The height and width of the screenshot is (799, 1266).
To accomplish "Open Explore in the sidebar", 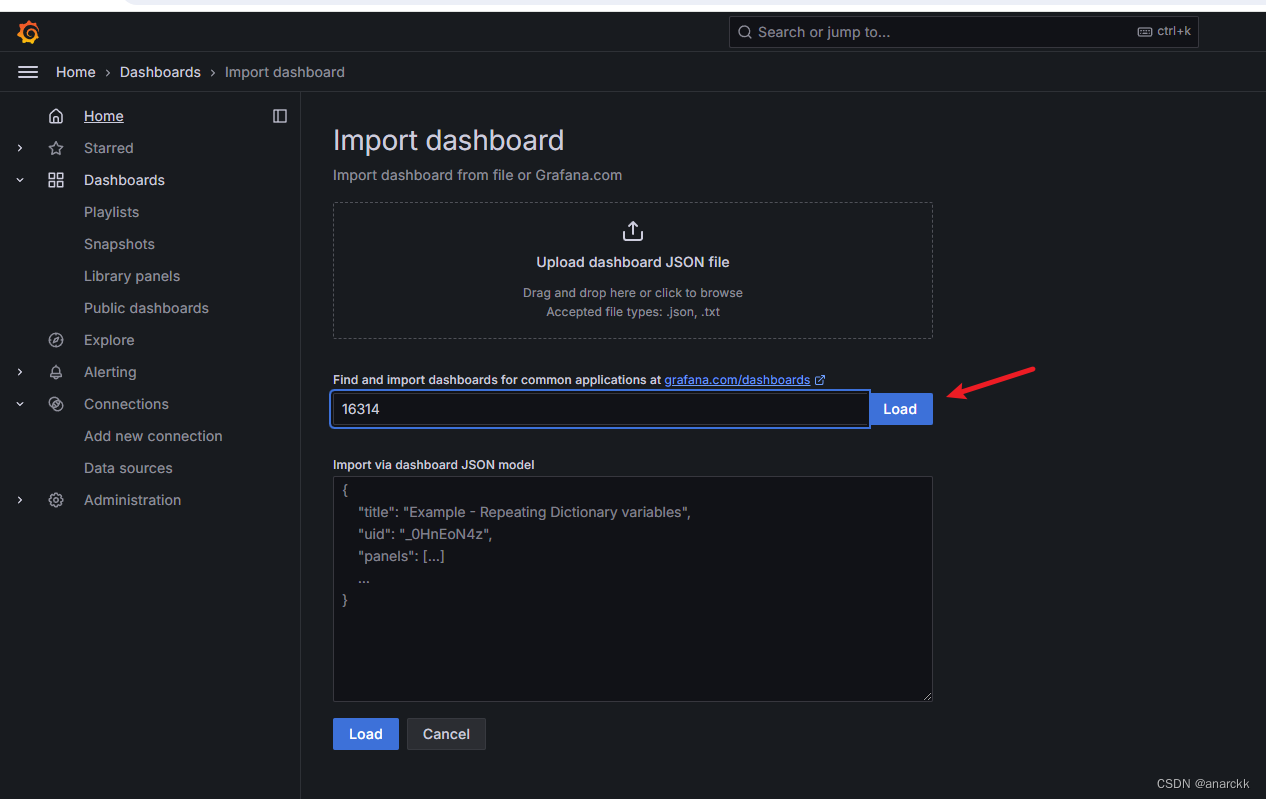I will 109,340.
